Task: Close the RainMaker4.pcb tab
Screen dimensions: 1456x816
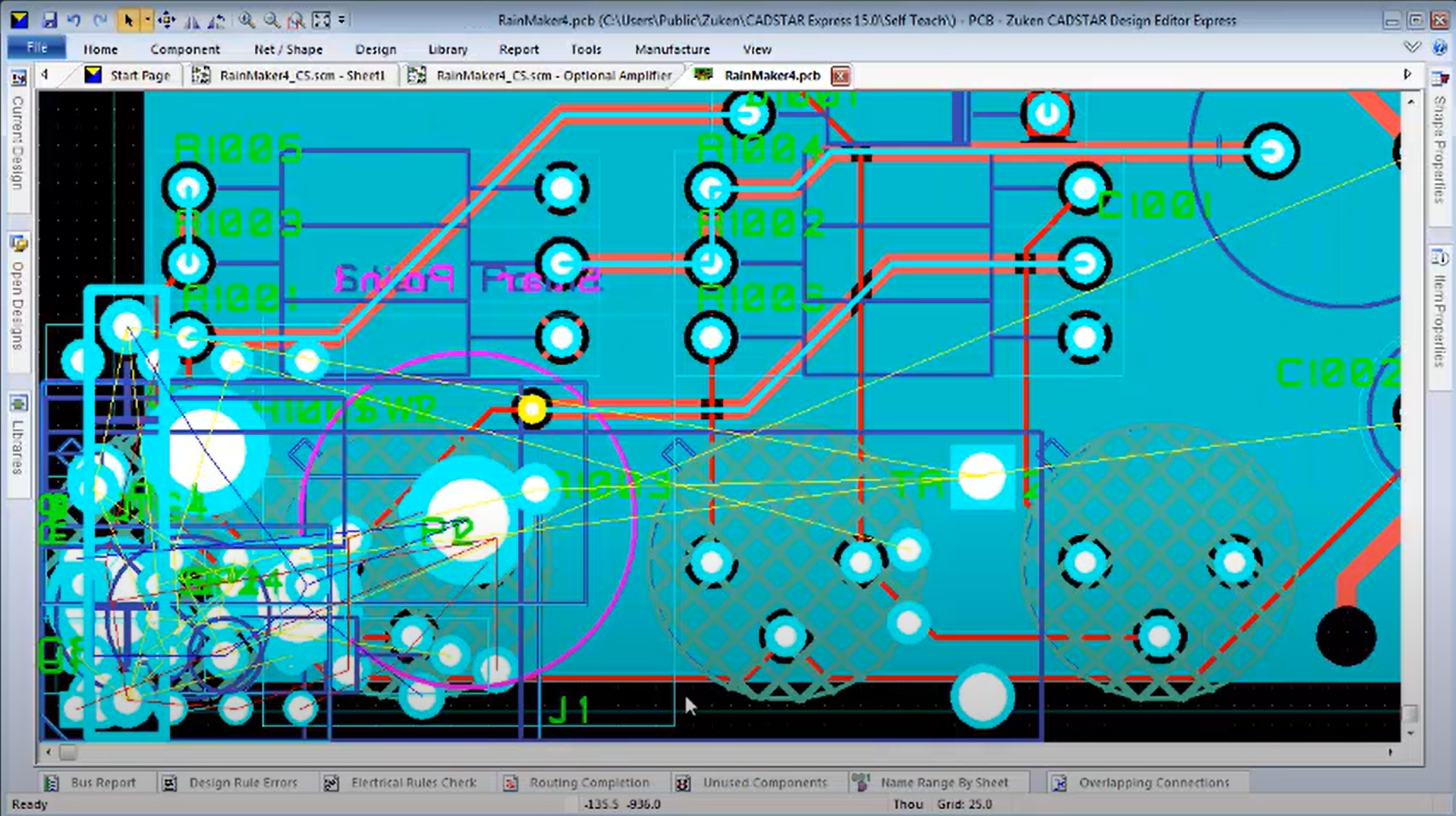Action: tap(840, 76)
